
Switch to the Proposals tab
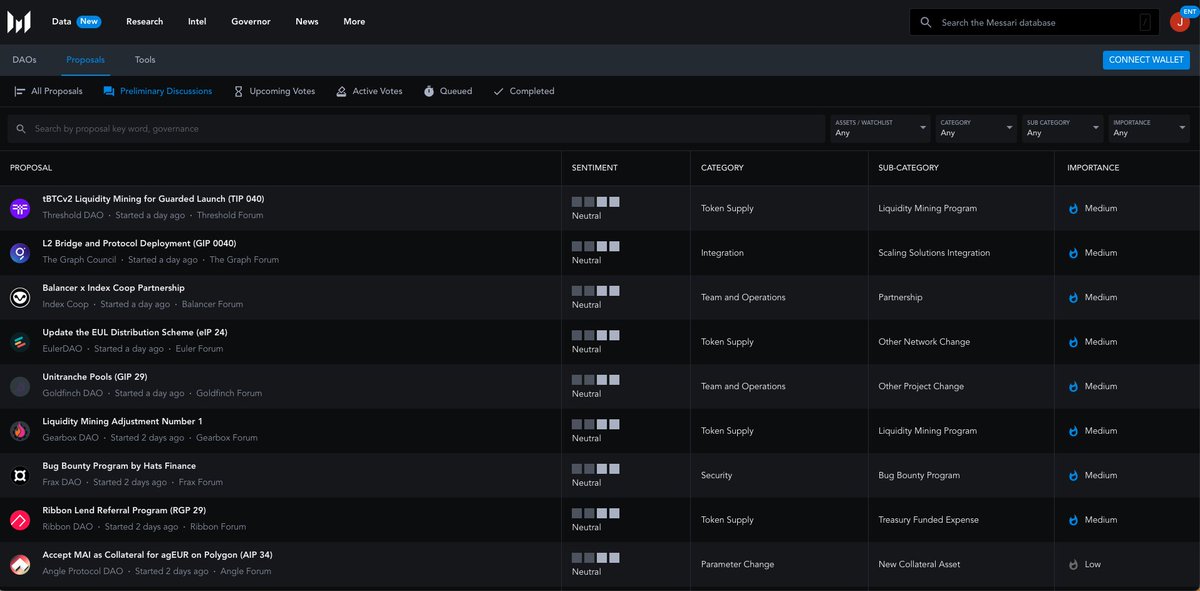click(x=85, y=60)
